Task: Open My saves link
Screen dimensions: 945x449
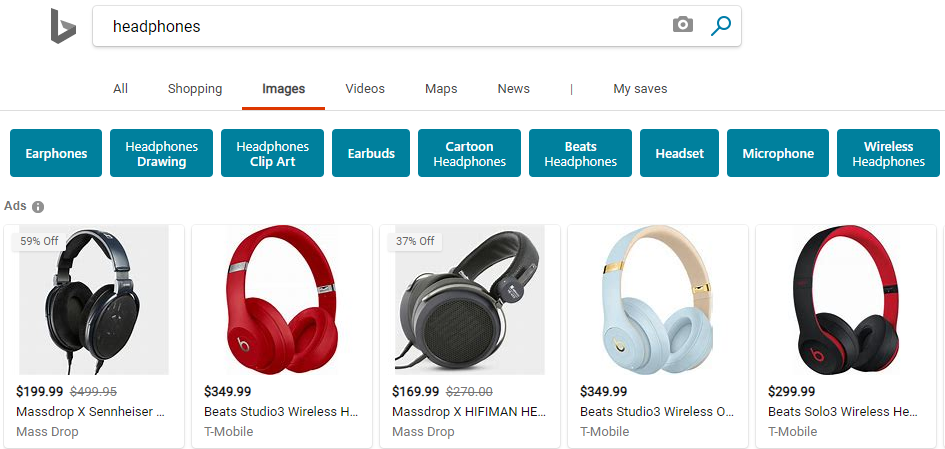Action: [x=640, y=89]
